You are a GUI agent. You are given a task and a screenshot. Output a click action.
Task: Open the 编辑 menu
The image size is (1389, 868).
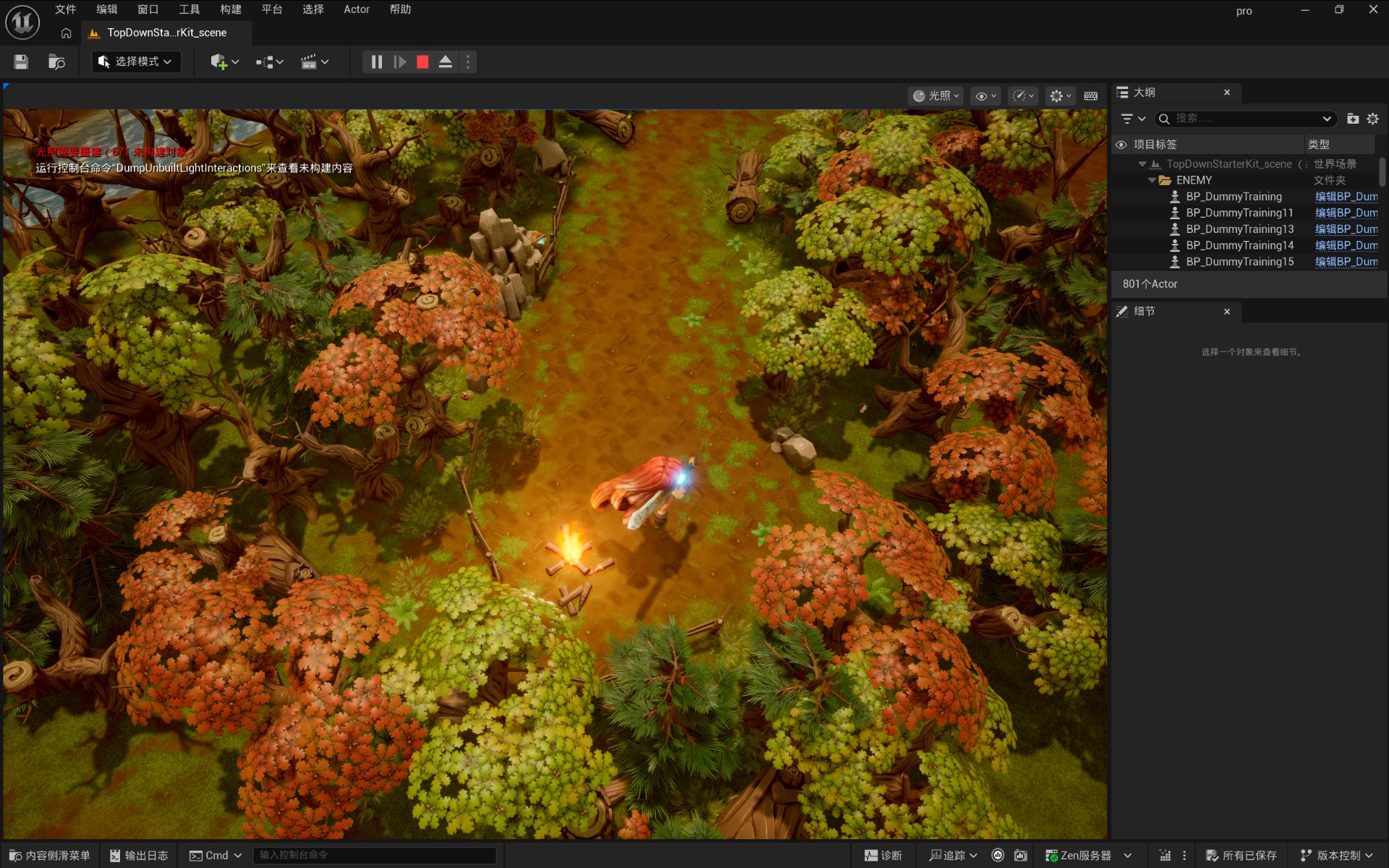[106, 9]
